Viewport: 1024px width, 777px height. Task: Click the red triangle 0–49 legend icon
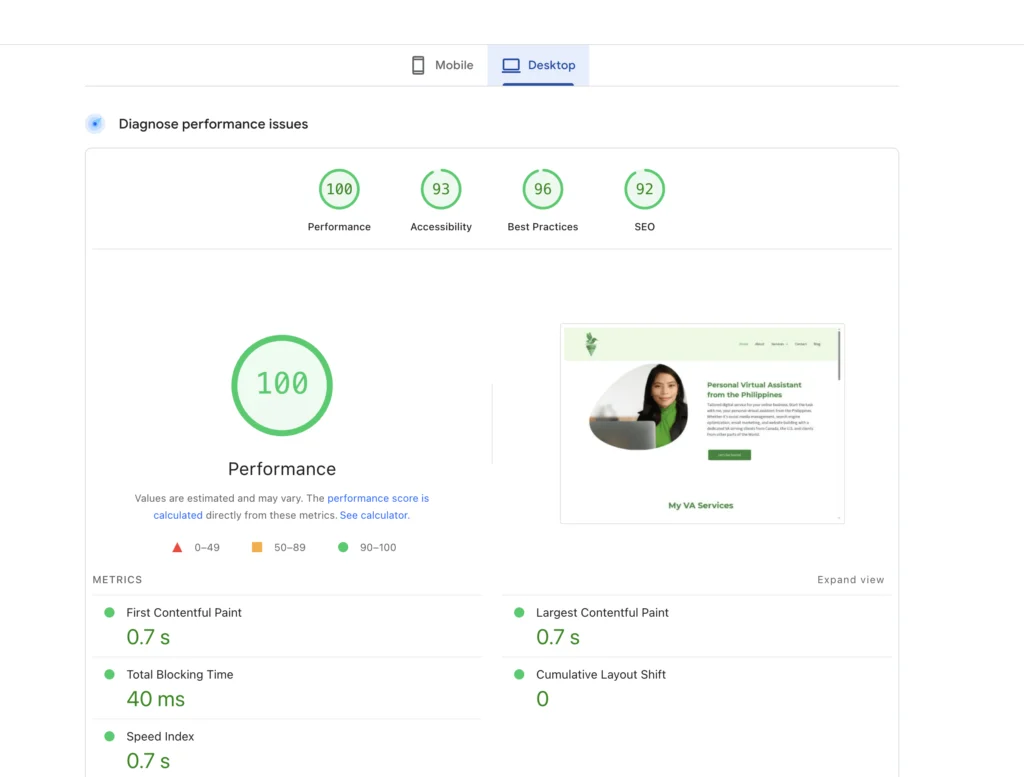coord(177,547)
